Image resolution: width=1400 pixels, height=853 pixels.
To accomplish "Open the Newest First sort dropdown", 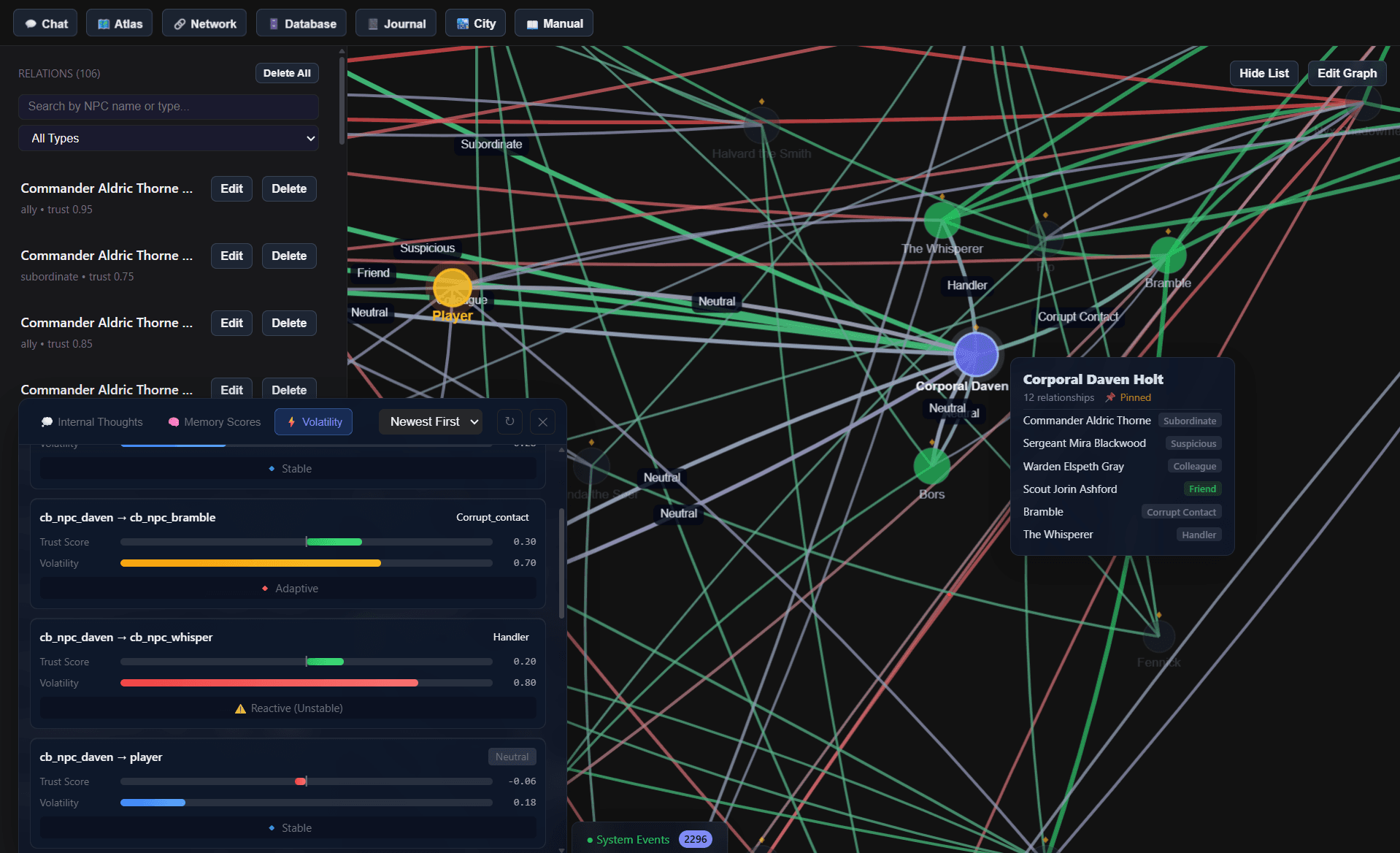I will click(431, 421).
